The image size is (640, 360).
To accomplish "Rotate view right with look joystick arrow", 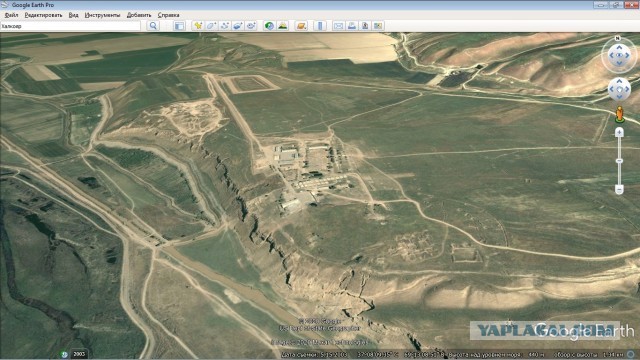I will click(x=627, y=55).
